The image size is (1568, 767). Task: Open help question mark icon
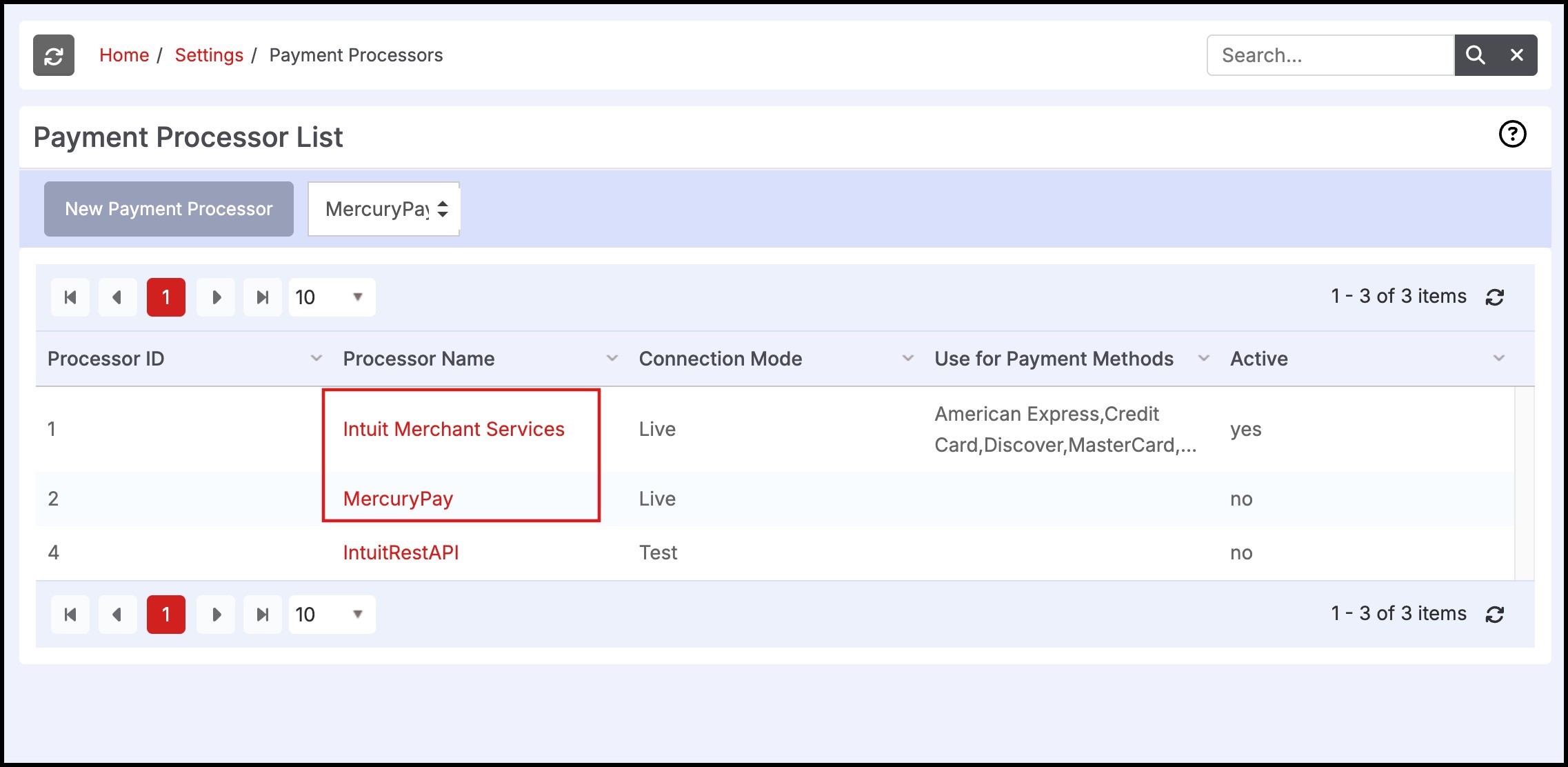tap(1512, 134)
